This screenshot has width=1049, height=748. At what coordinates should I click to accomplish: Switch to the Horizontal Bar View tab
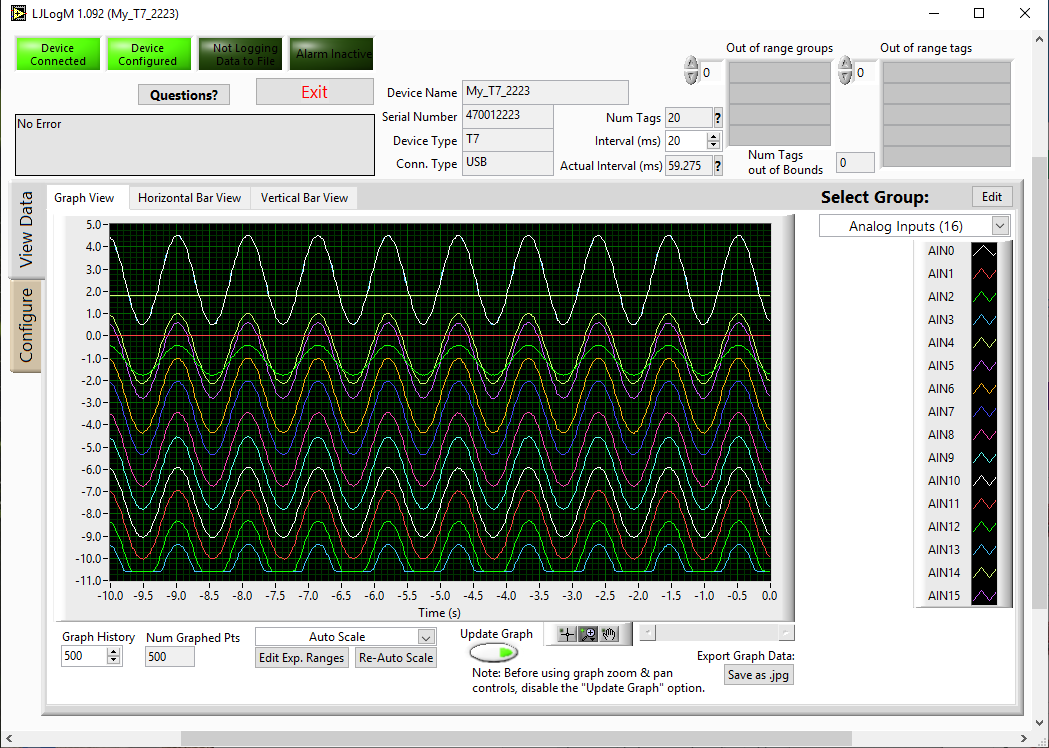(189, 197)
